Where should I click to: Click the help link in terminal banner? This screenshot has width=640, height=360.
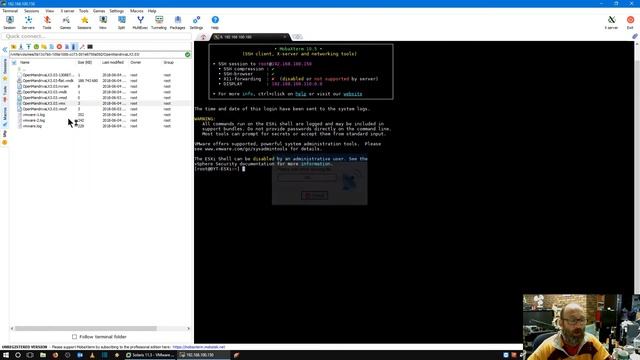click(301, 94)
